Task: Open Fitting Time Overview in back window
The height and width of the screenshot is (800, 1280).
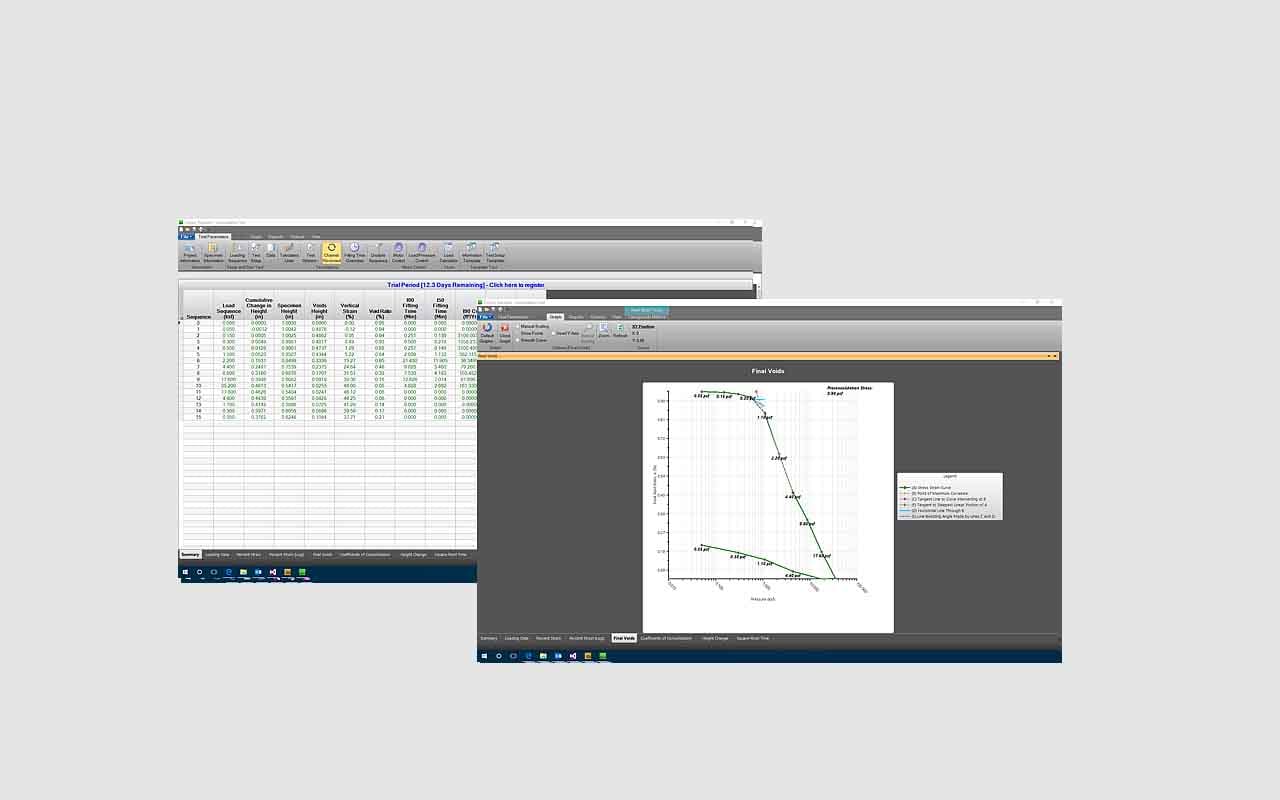Action: coord(354,251)
